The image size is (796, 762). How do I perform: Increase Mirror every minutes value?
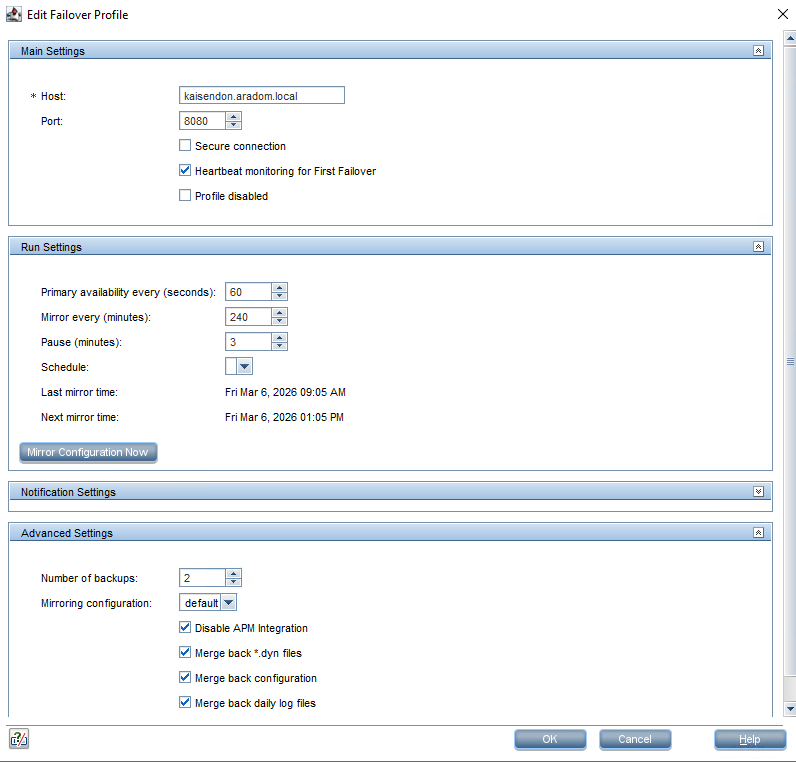tap(280, 313)
